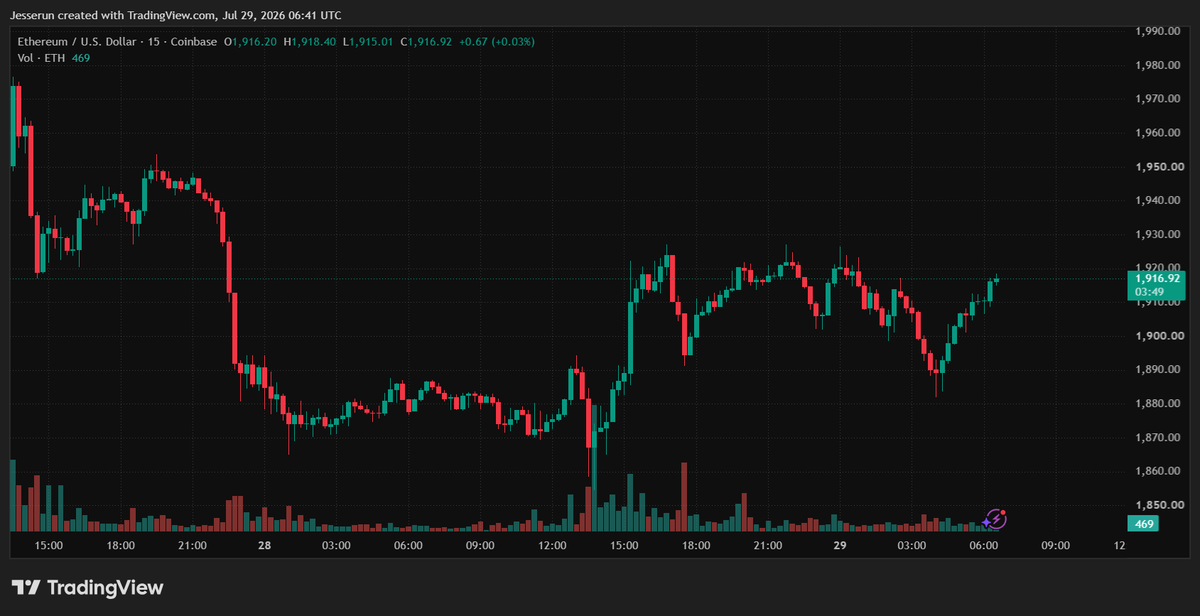This screenshot has height=616, width=1200.
Task: Click the 1,880.00 price axis label
Action: [x=1160, y=404]
